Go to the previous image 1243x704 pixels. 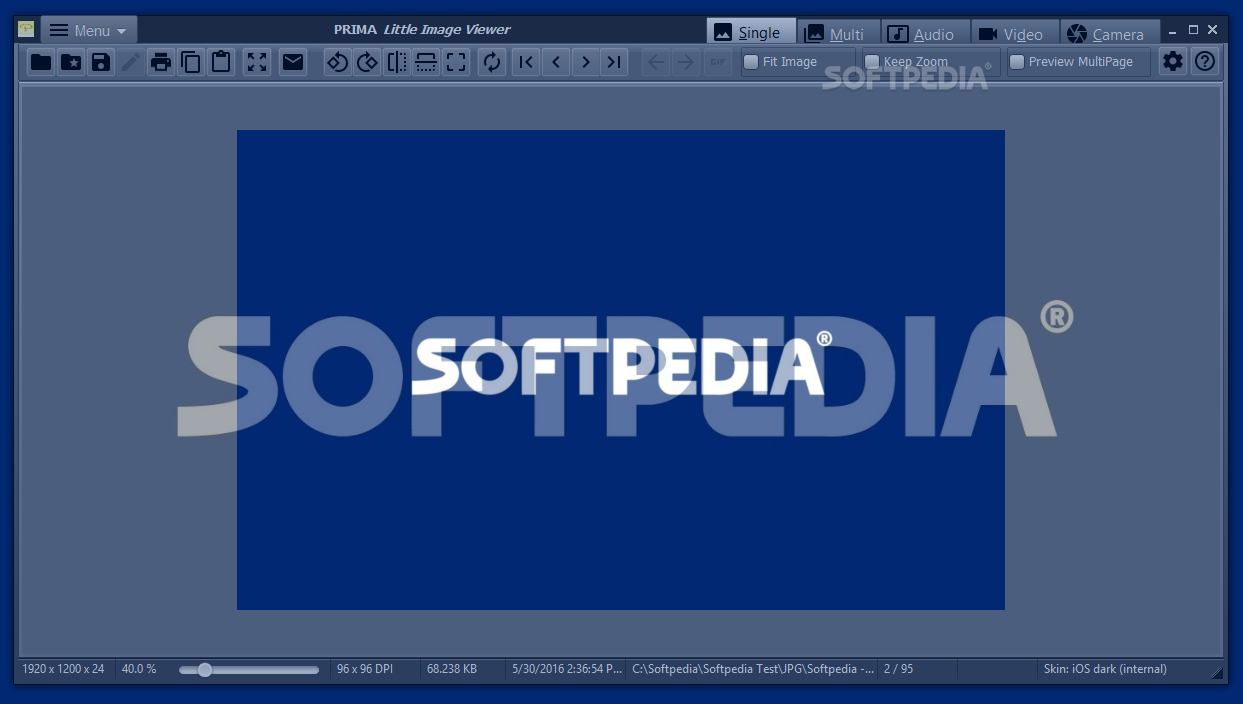click(556, 63)
